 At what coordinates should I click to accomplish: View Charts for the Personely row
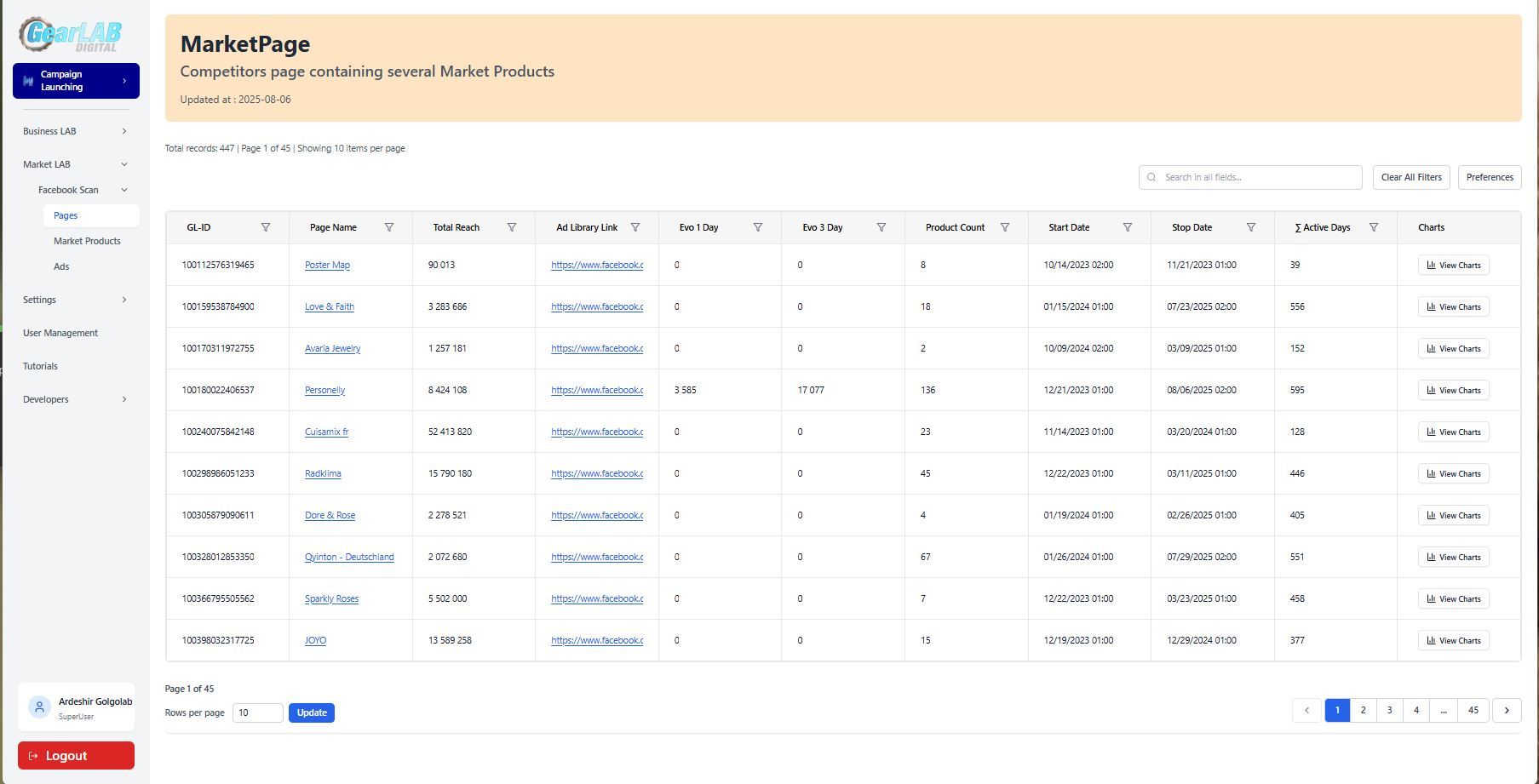tap(1453, 390)
